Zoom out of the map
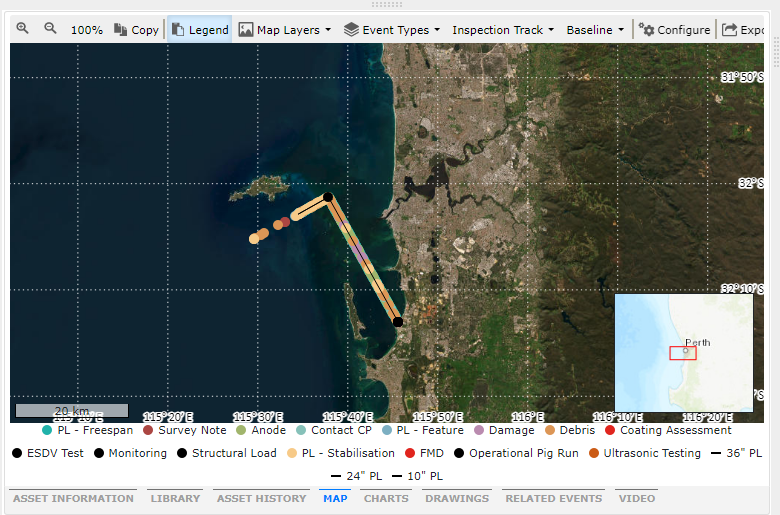The height and width of the screenshot is (515, 780). tap(50, 28)
